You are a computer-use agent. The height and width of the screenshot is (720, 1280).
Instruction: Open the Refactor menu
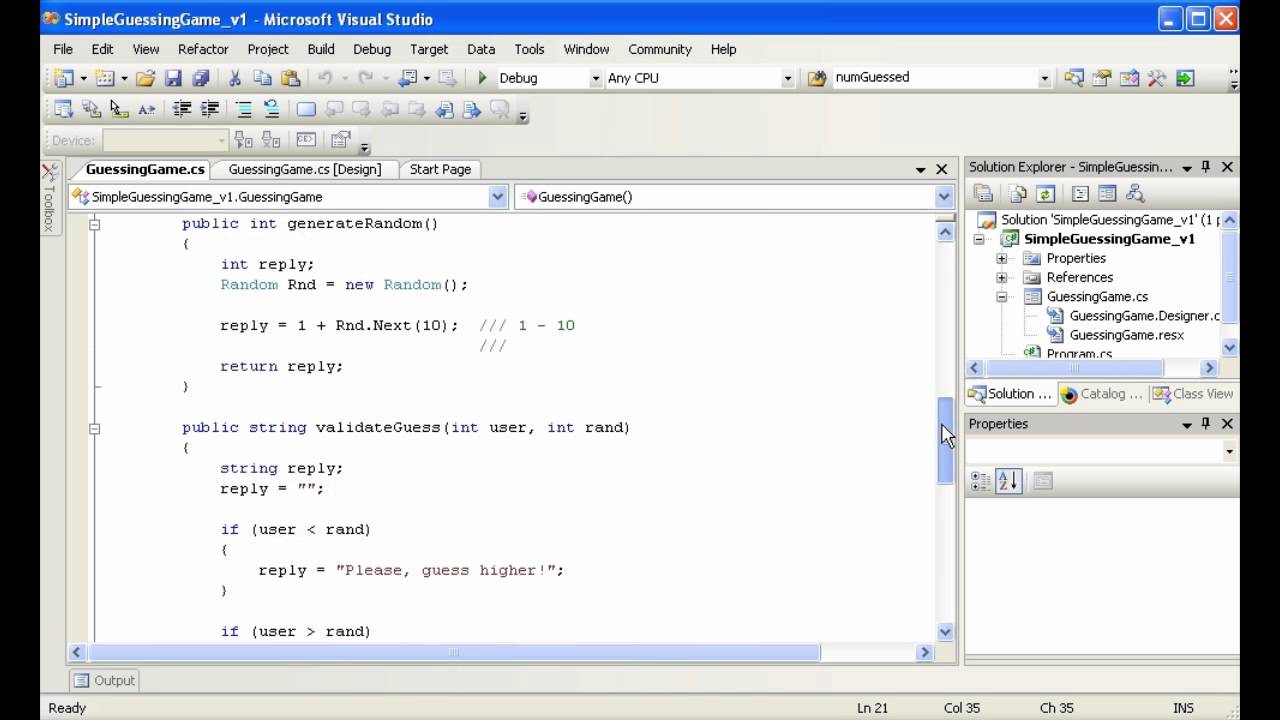[203, 49]
